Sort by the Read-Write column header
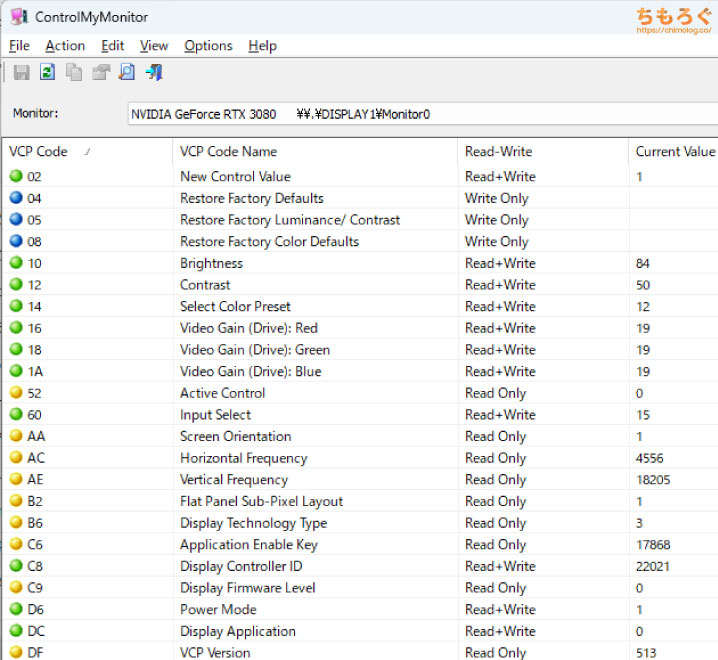Viewport: 718px width, 660px height. pos(543,152)
